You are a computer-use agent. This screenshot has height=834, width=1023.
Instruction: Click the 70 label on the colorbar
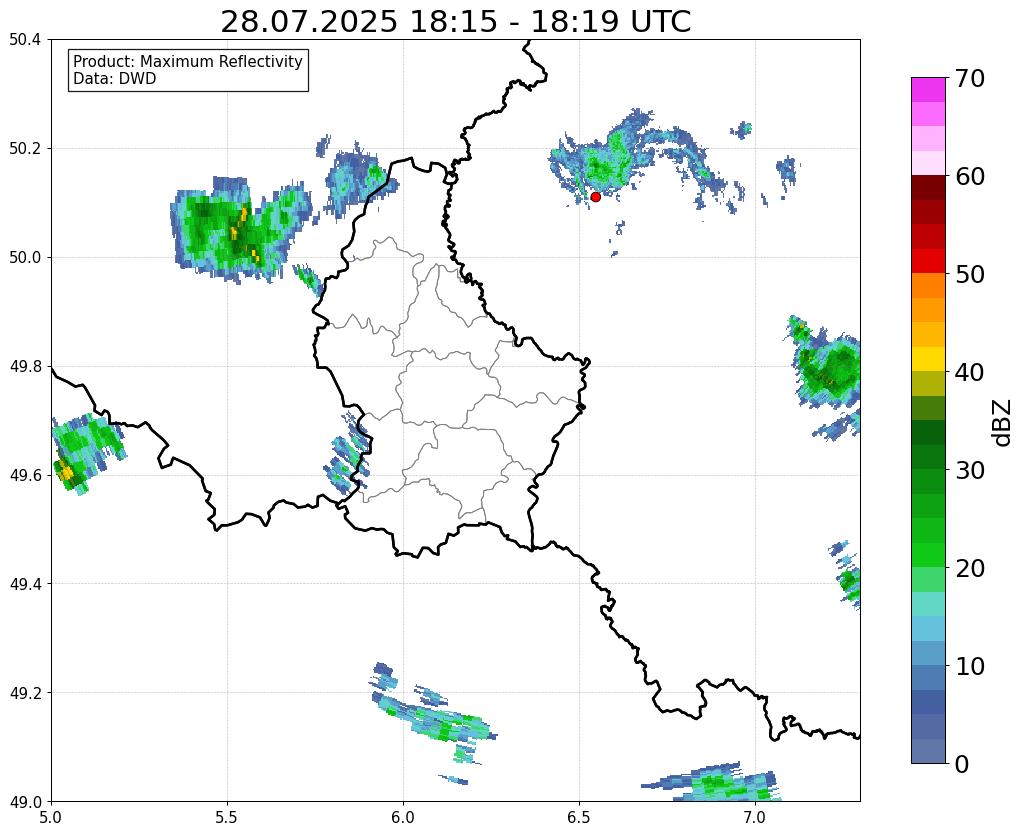[x=969, y=78]
